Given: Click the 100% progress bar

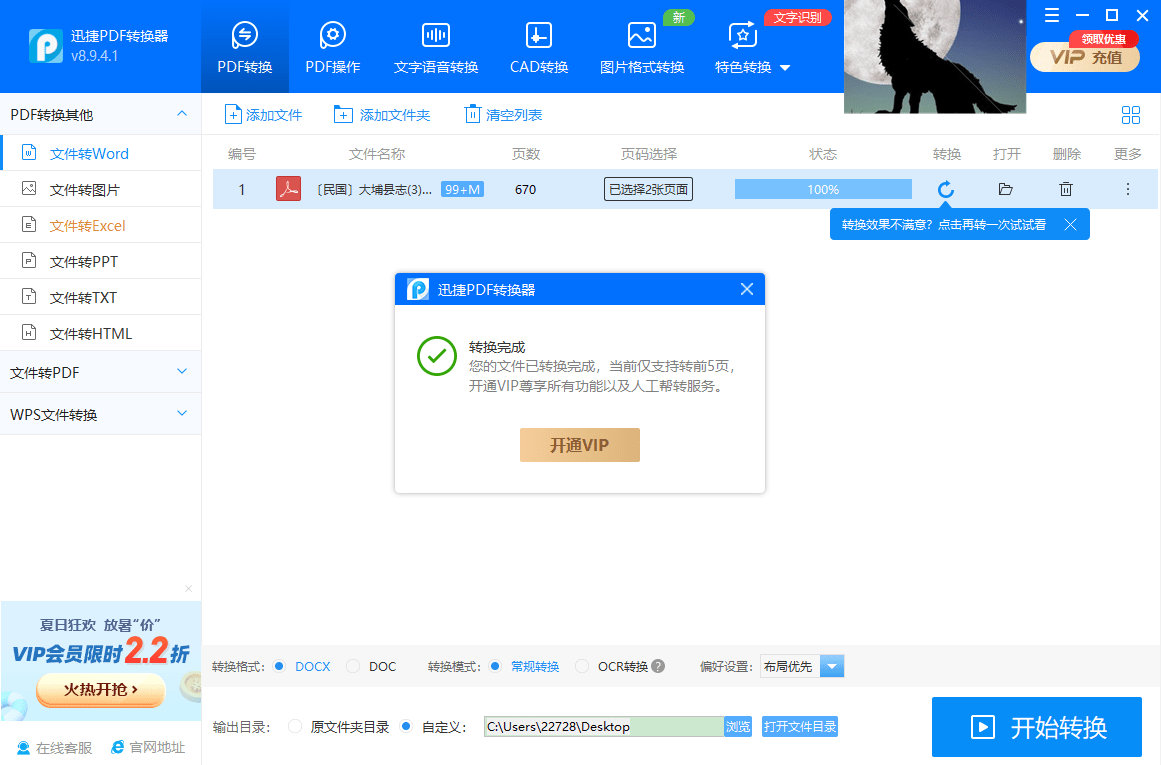Looking at the screenshot, I should [822, 188].
